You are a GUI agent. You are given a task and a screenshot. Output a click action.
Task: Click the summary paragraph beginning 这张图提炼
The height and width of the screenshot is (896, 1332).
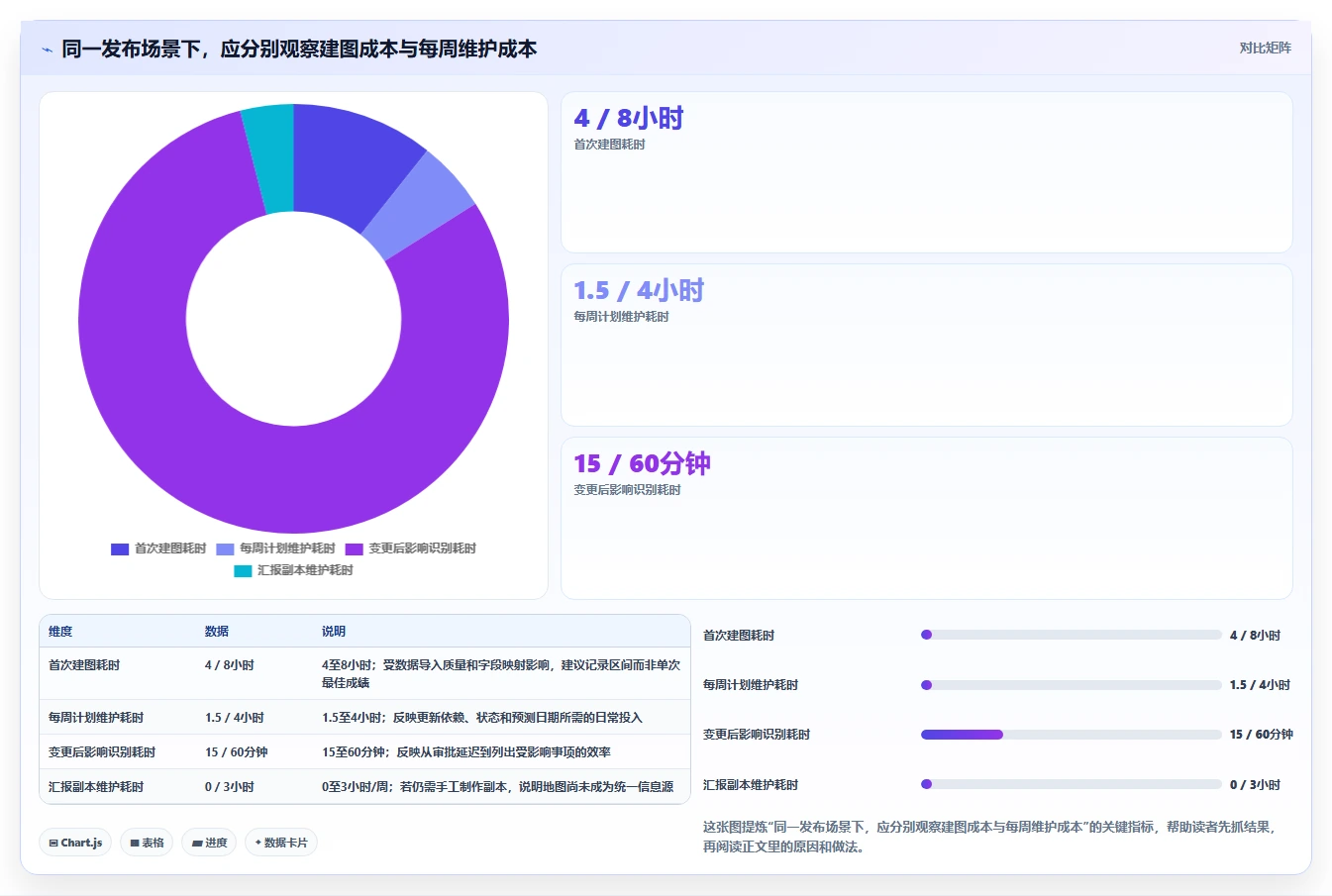pos(990,837)
